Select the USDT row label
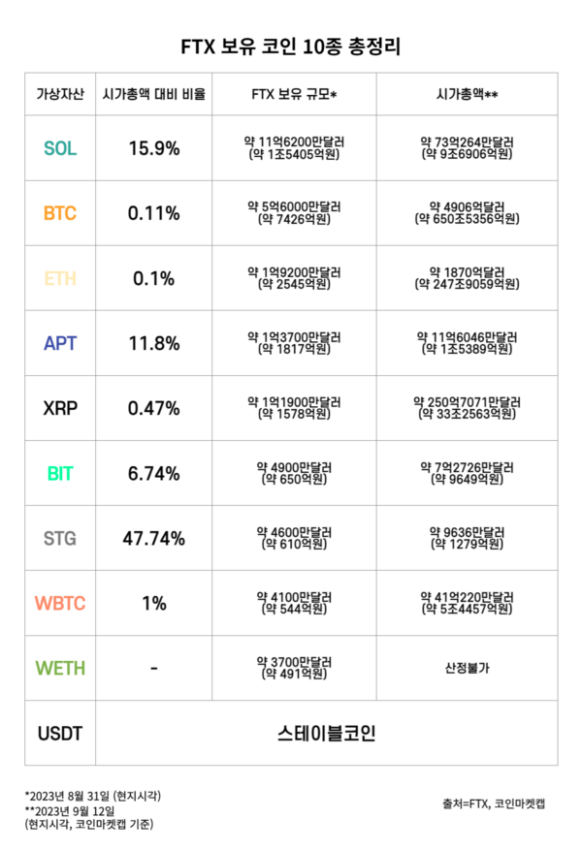 pos(60,733)
